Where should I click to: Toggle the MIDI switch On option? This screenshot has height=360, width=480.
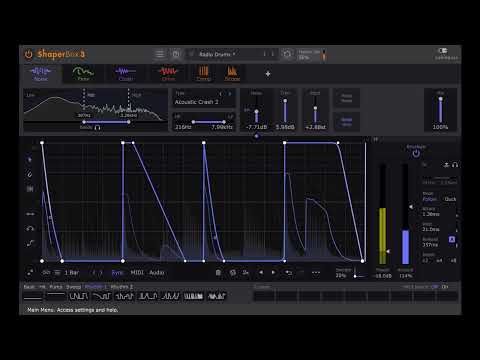(445, 287)
